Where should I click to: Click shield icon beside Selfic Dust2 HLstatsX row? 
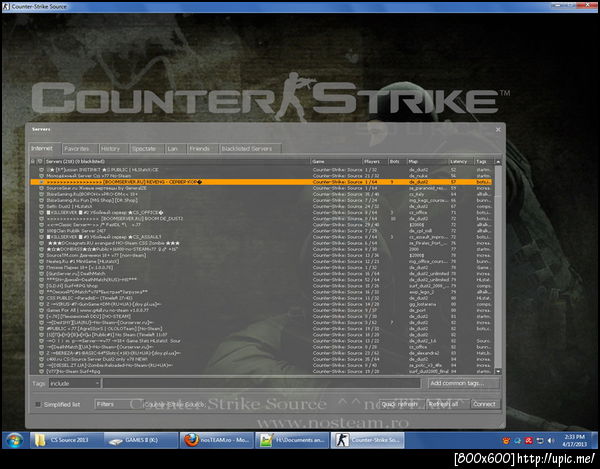click(x=41, y=207)
